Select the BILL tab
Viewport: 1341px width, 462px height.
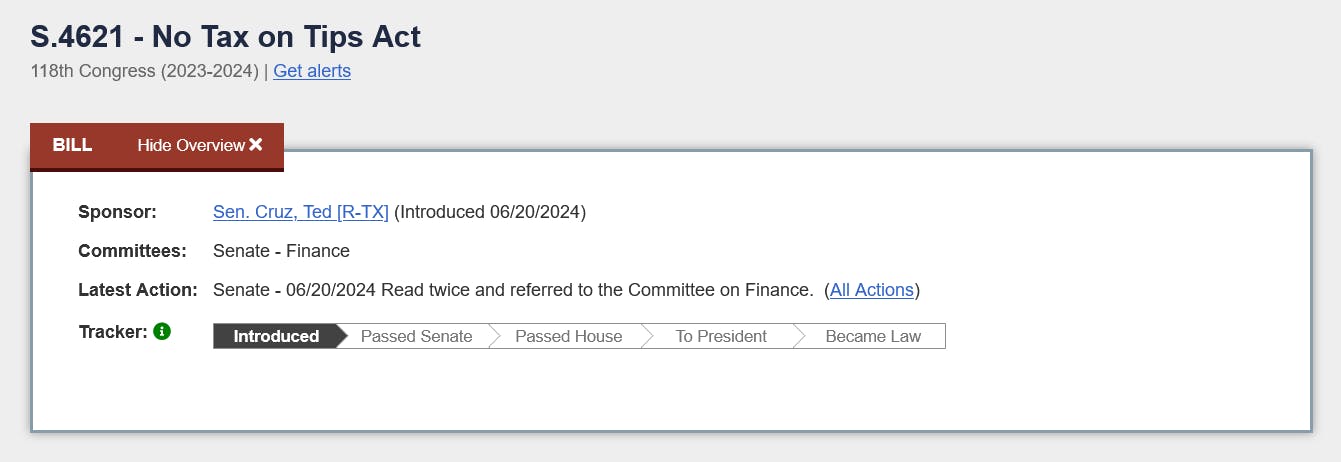[72, 145]
